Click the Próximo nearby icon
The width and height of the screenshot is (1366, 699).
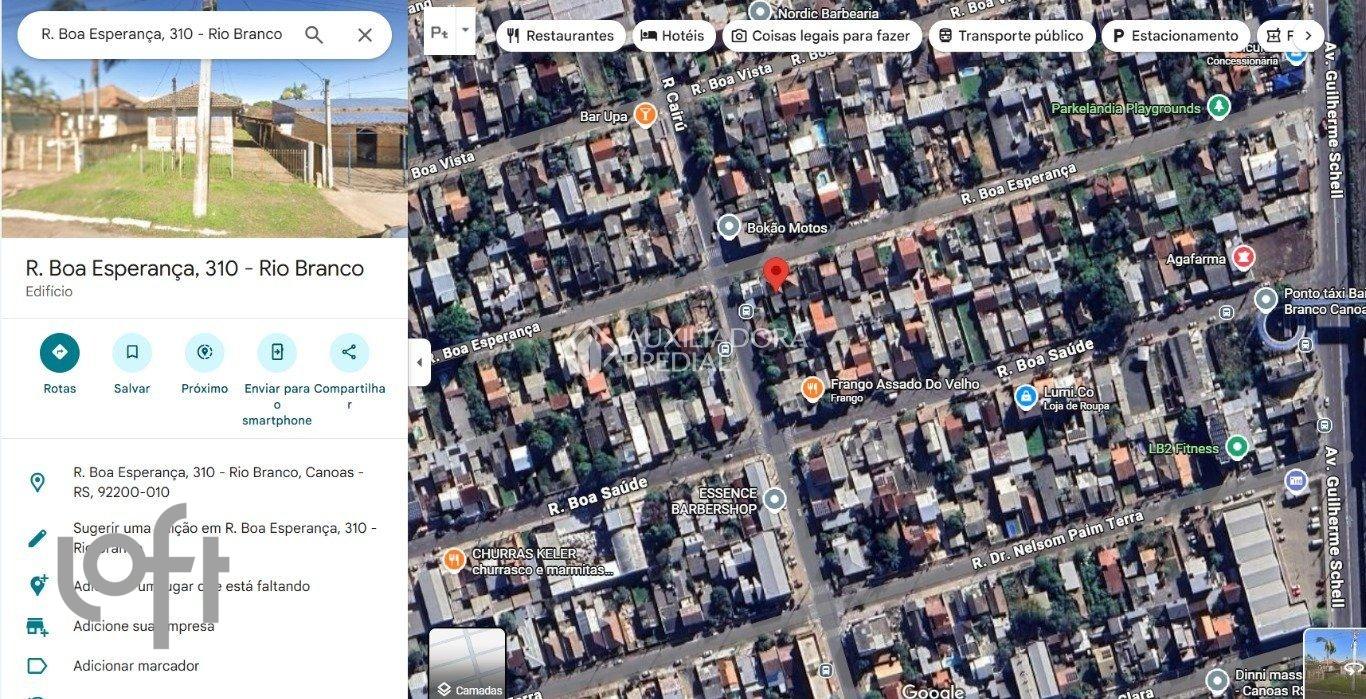205,353
